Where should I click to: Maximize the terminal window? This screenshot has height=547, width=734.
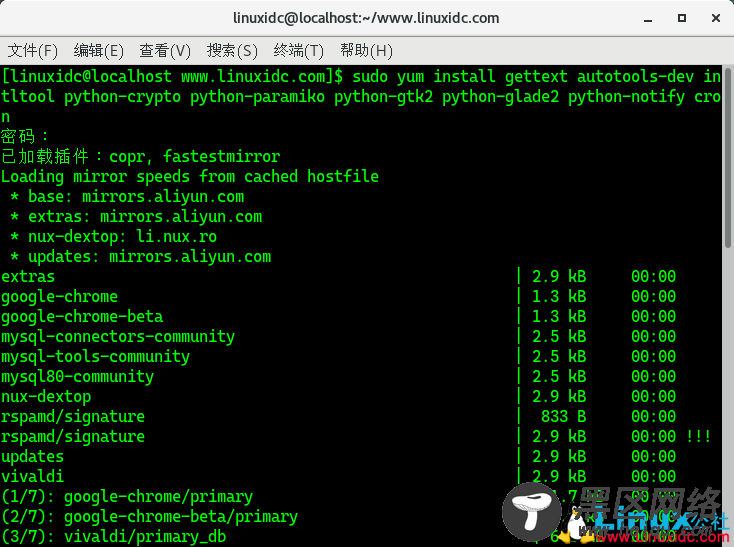pyautogui.click(x=682, y=18)
